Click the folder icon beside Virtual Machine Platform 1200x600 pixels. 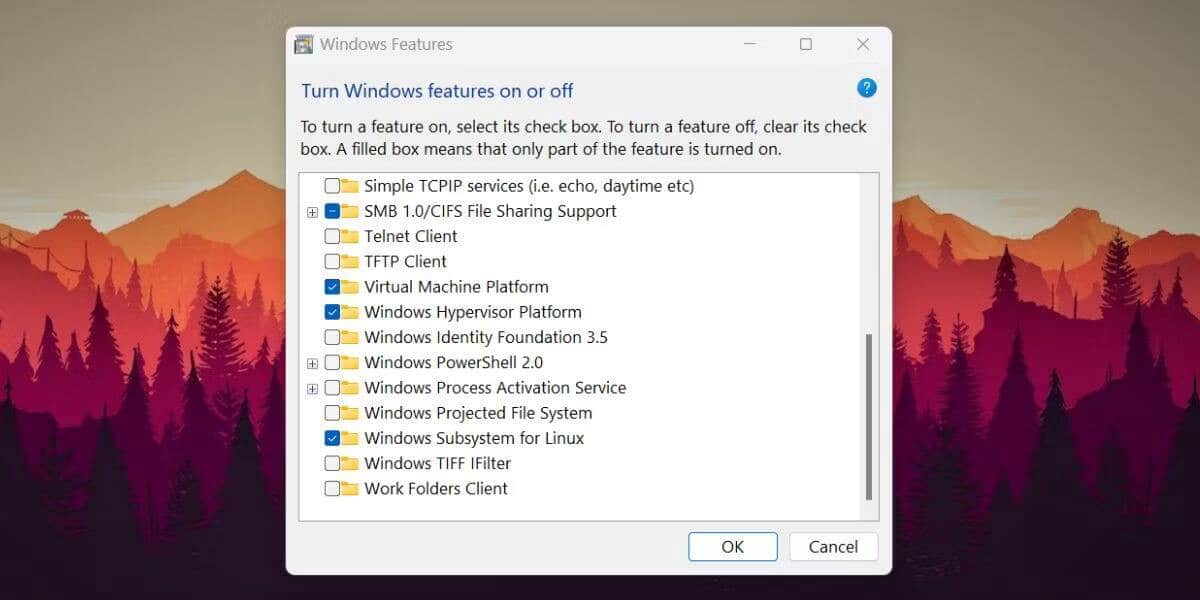pyautogui.click(x=349, y=286)
